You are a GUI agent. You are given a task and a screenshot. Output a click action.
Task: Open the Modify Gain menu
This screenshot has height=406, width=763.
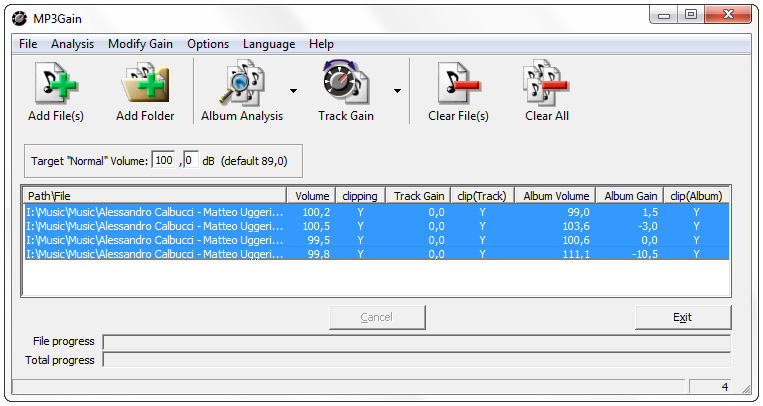click(140, 44)
